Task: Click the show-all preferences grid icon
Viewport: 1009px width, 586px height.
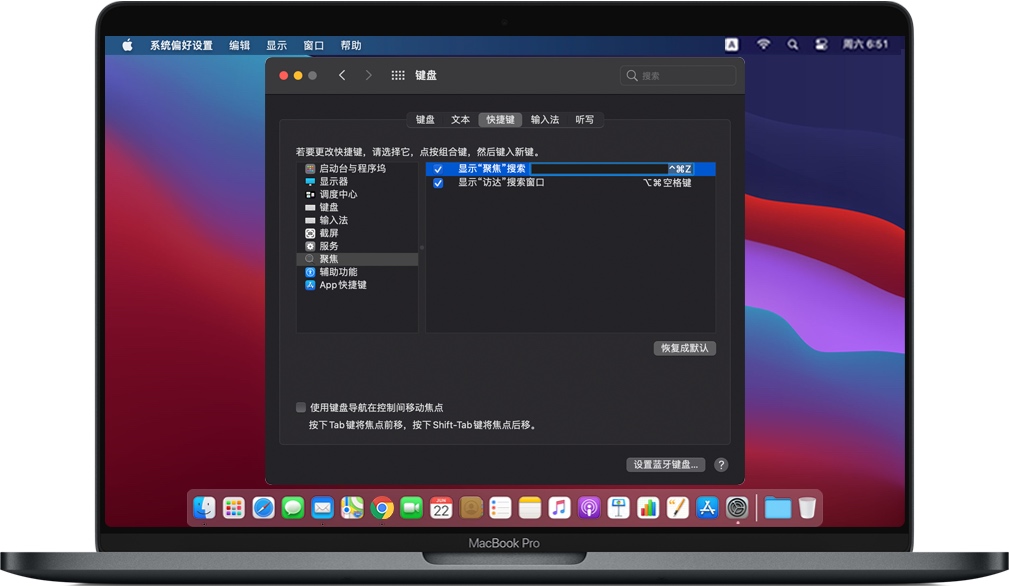Action: pyautogui.click(x=398, y=75)
